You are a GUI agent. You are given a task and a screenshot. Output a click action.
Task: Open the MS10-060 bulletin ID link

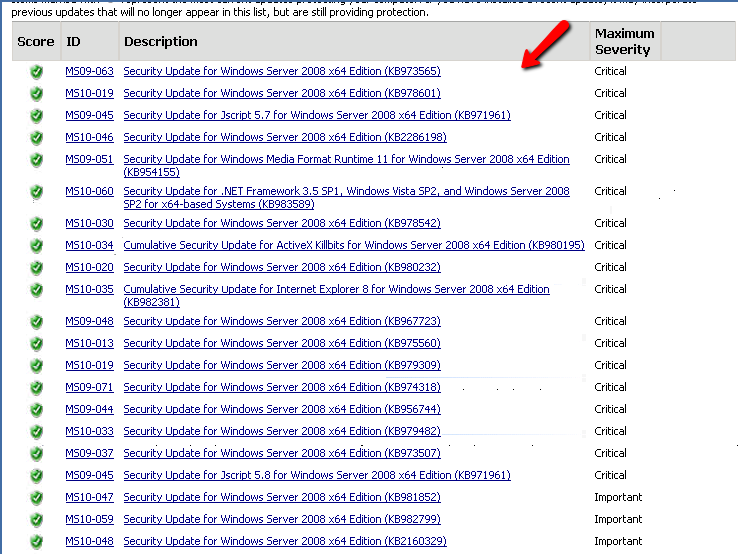(89, 191)
